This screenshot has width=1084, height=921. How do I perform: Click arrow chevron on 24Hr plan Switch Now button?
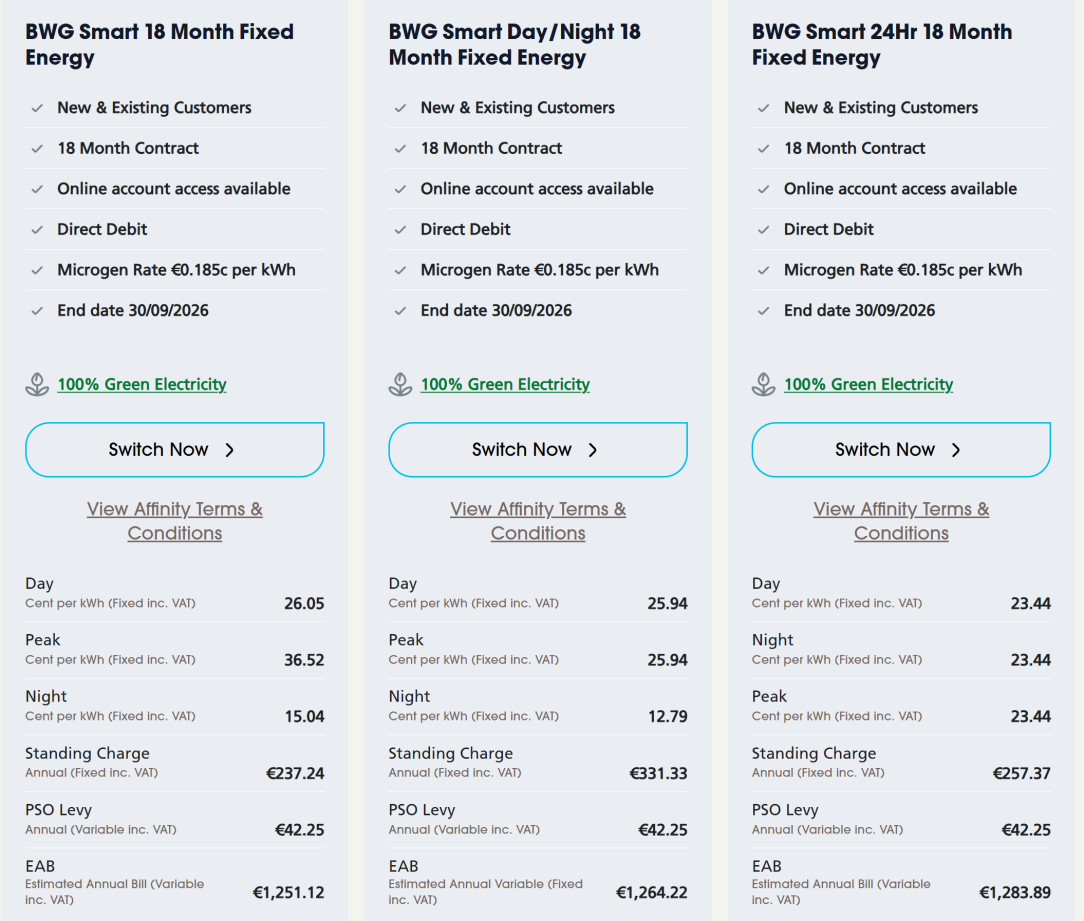click(x=955, y=450)
